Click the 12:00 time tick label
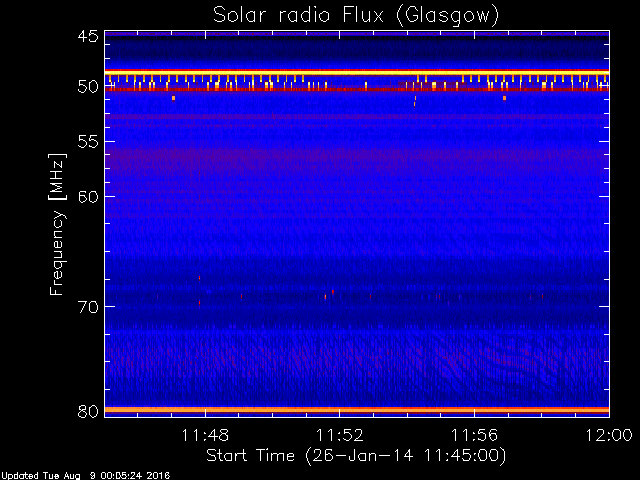Screen dimensions: 640x480 [609, 435]
